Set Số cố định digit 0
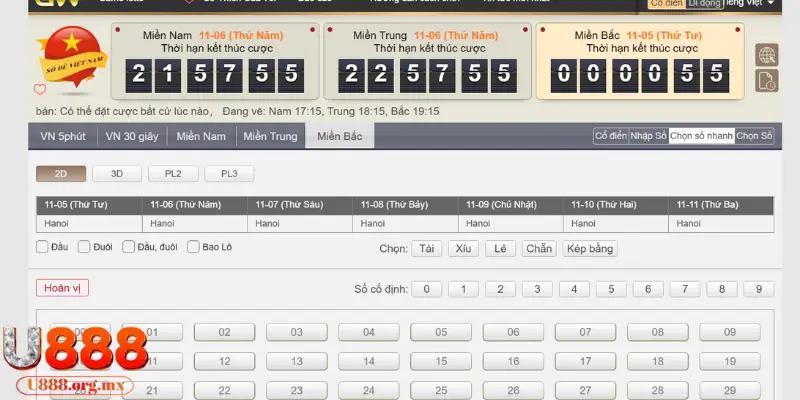Viewport: 800px width, 400px height. (427, 289)
